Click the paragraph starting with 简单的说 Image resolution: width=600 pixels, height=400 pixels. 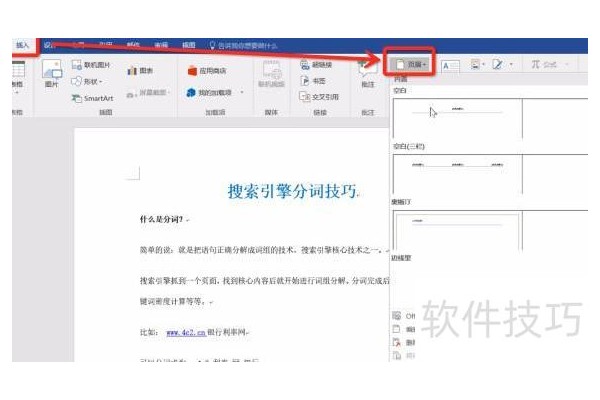[264, 250]
